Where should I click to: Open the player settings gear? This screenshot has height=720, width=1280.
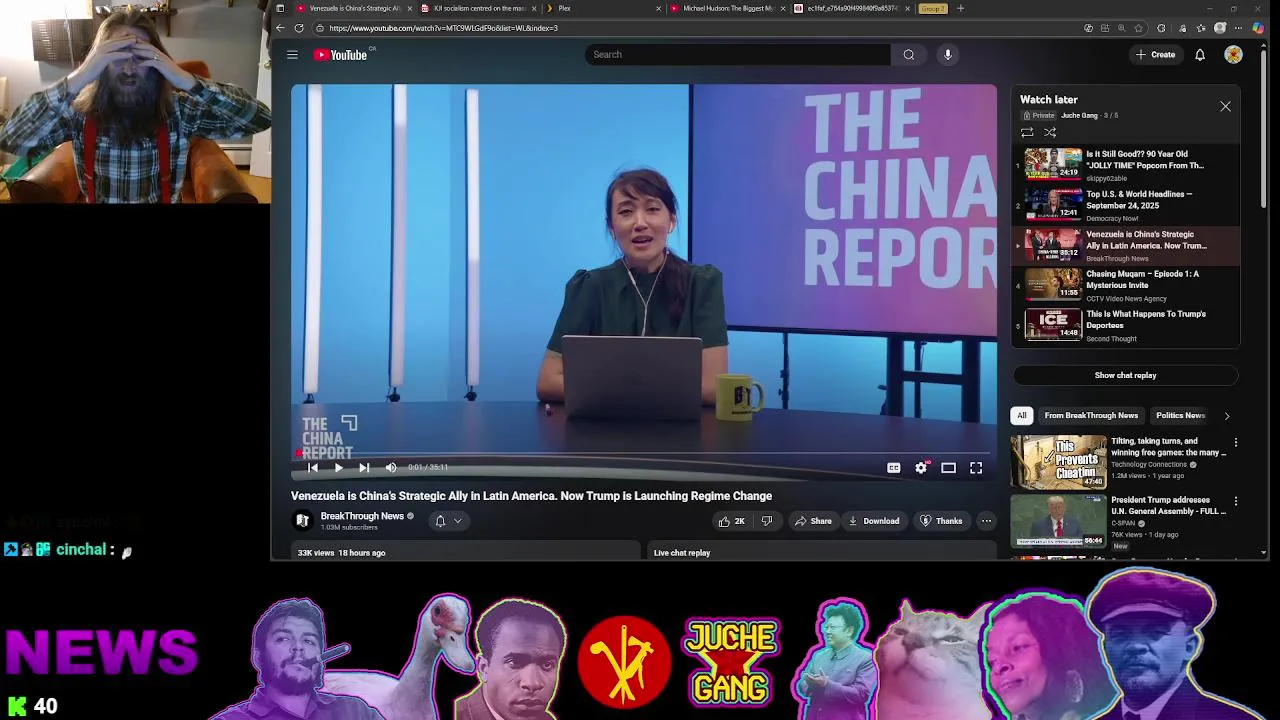point(921,468)
